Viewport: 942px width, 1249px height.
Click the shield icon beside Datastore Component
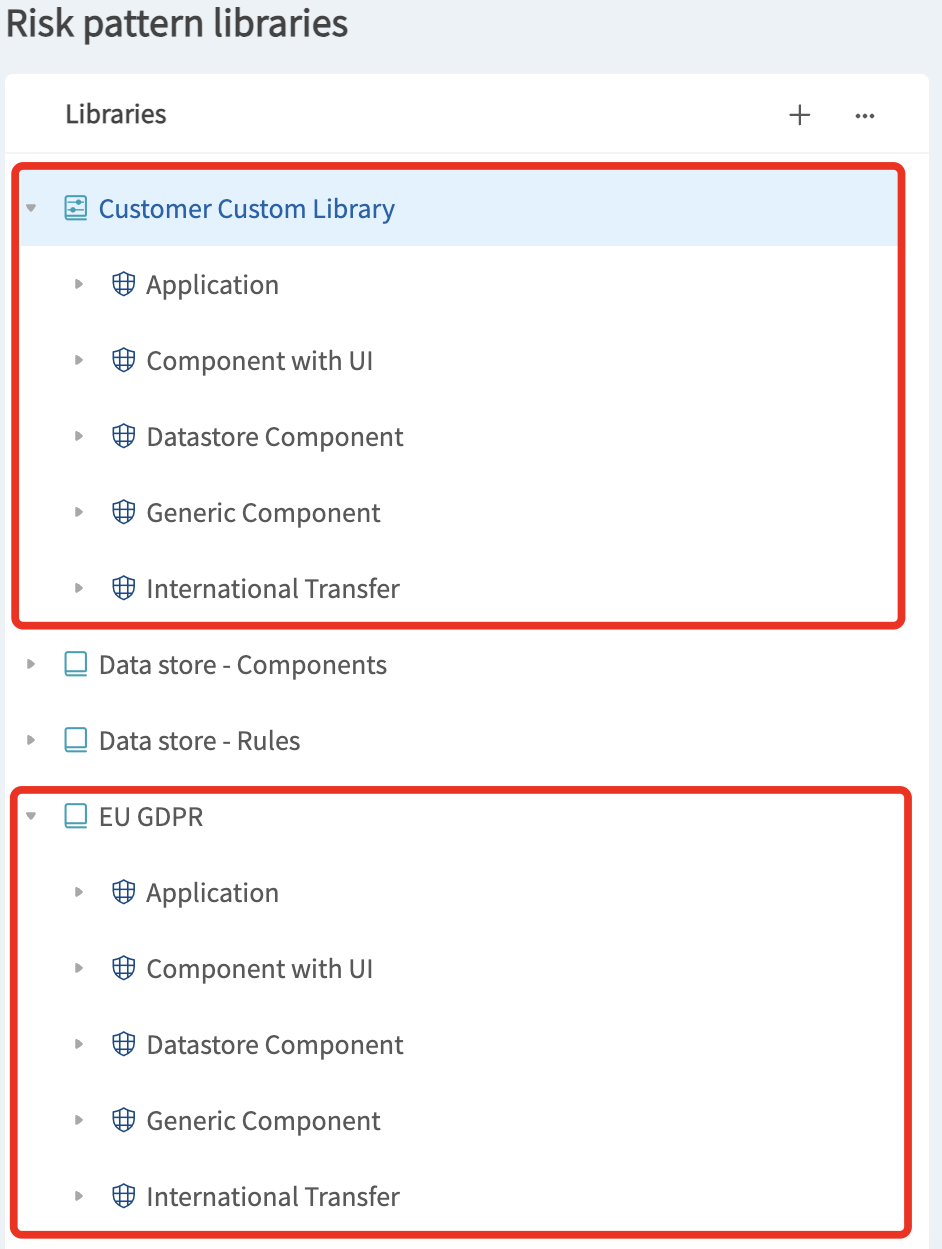point(122,436)
